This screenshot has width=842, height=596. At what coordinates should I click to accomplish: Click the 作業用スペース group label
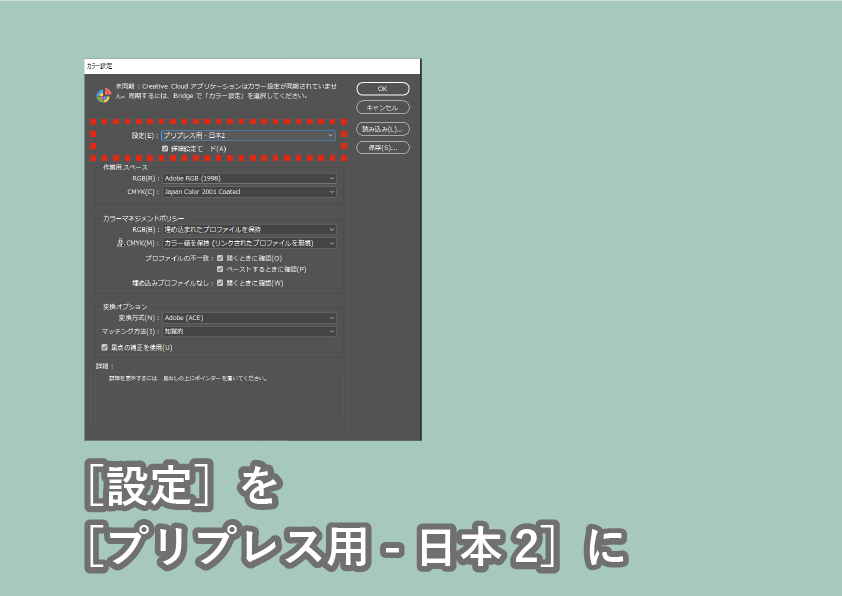pyautogui.click(x=126, y=167)
